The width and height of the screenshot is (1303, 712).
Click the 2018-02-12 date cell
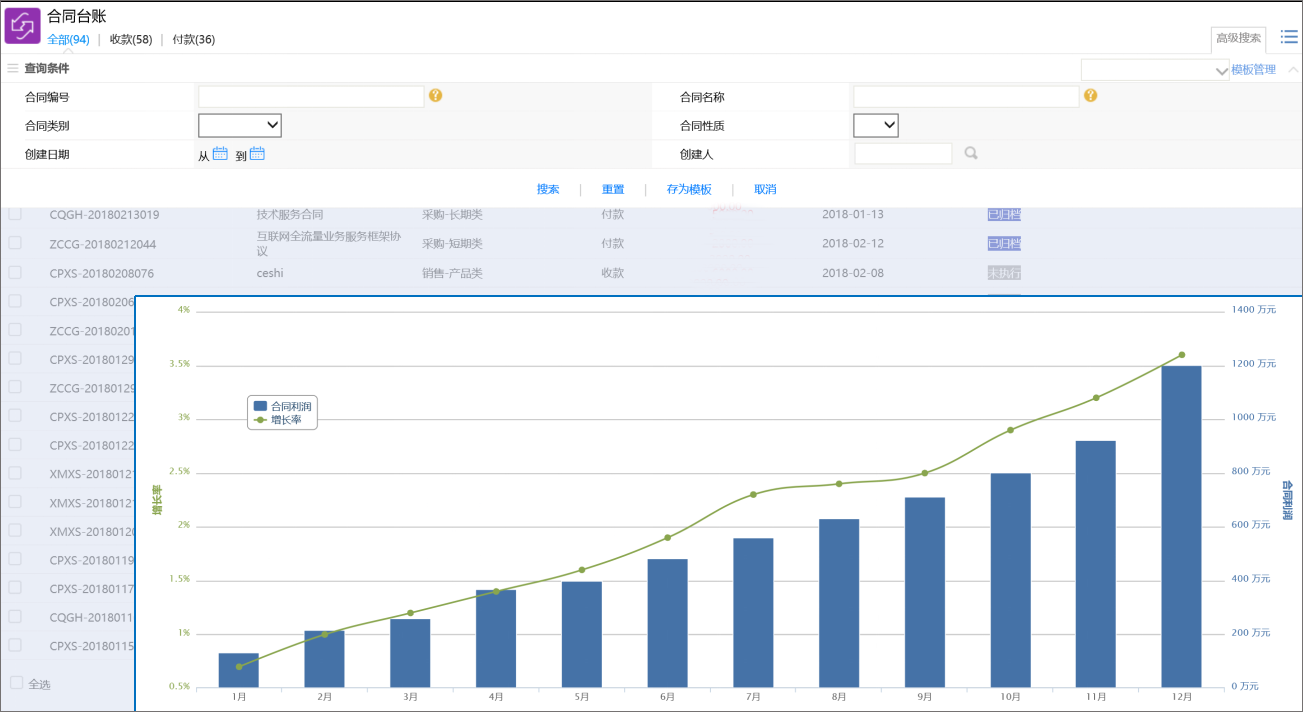pos(852,244)
